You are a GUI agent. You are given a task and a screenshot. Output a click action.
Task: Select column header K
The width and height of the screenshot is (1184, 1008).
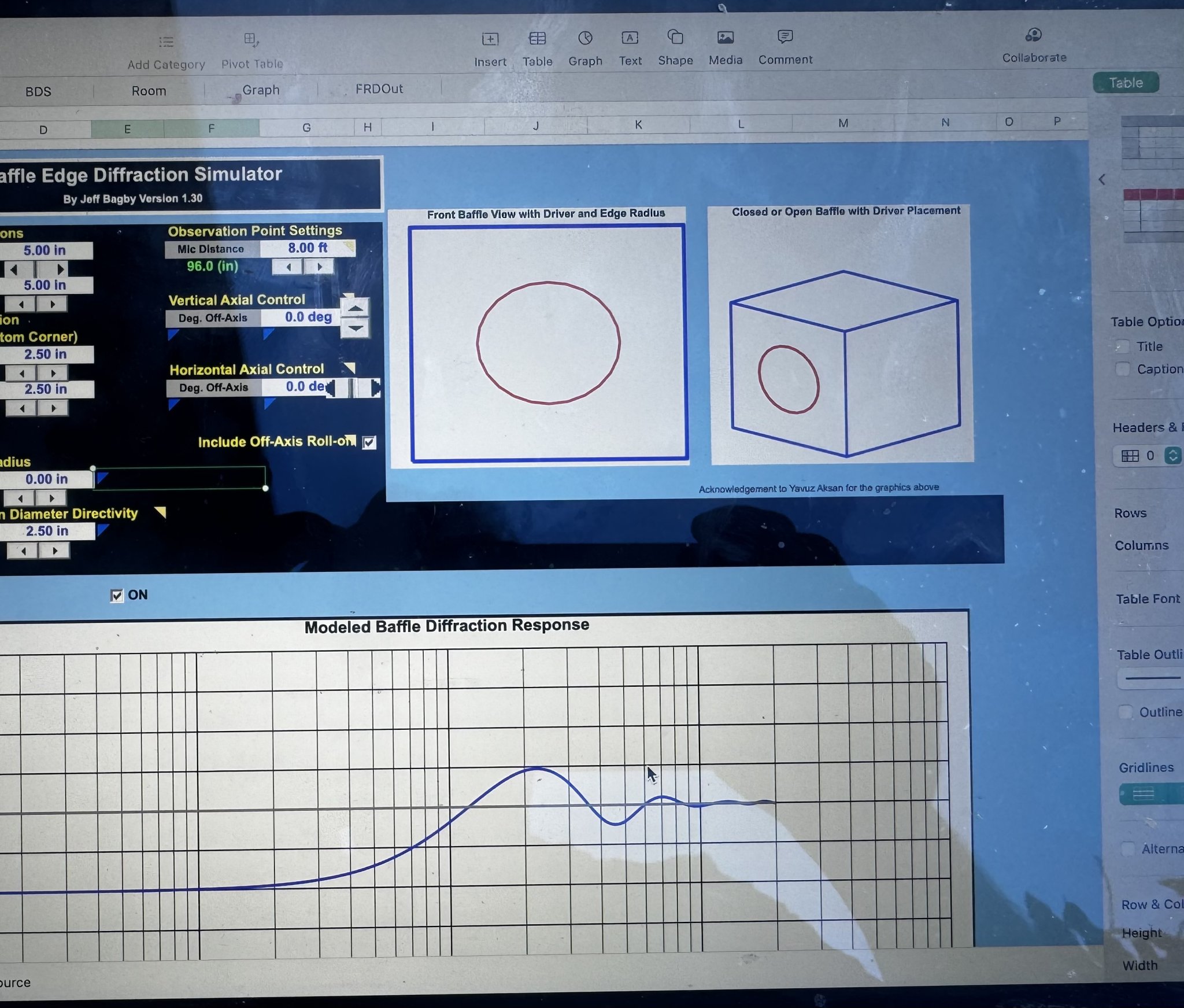[638, 124]
